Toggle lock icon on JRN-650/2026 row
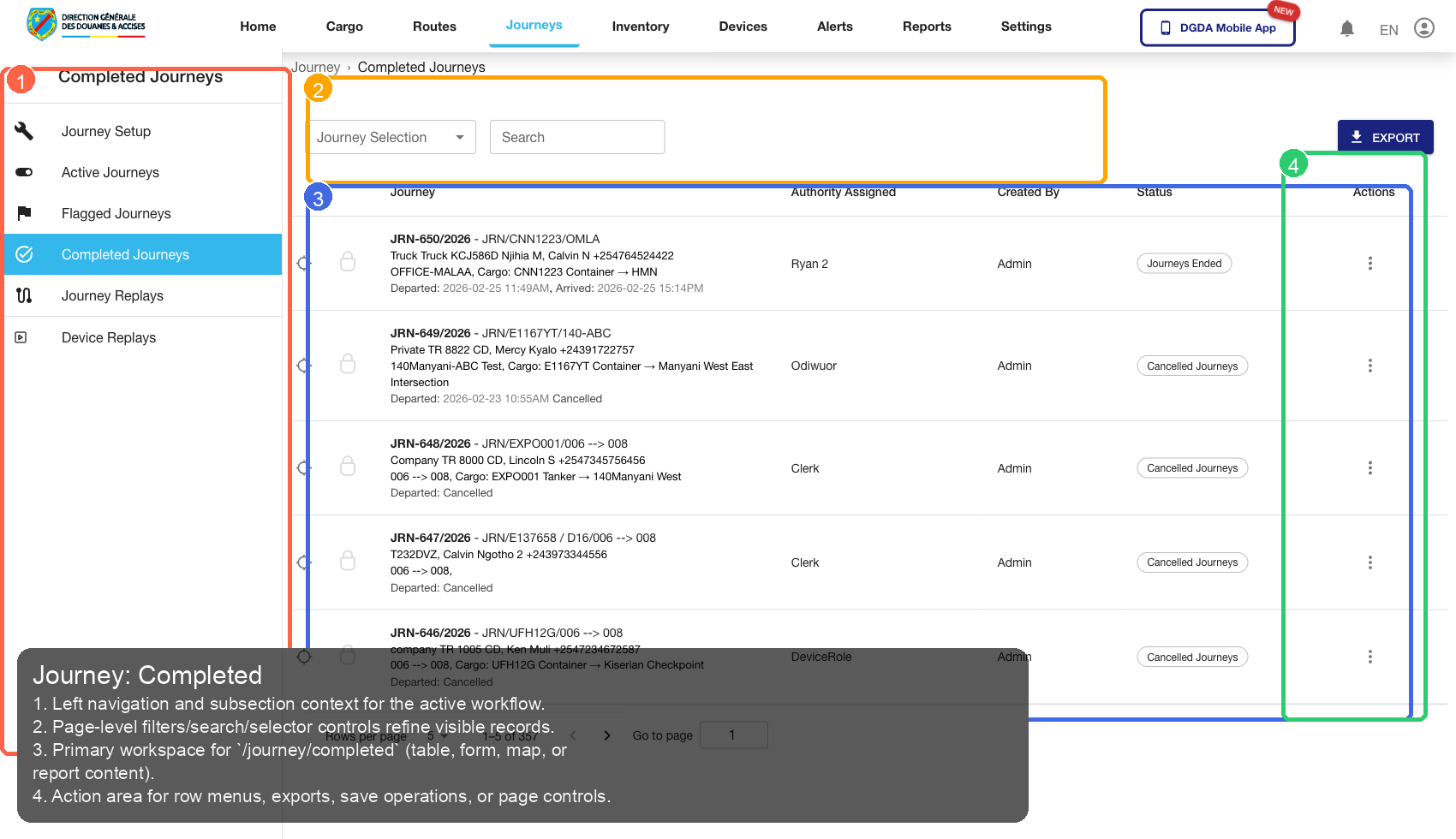Viewport: 1456px width, 839px height. tap(348, 262)
